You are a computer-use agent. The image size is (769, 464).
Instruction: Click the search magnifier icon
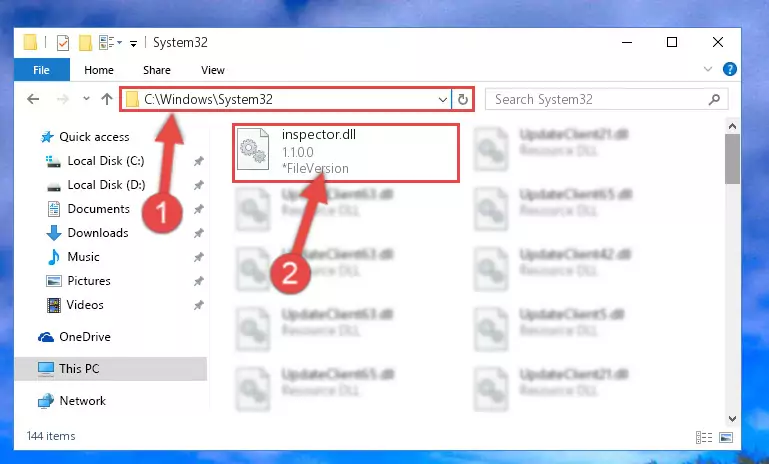click(715, 100)
